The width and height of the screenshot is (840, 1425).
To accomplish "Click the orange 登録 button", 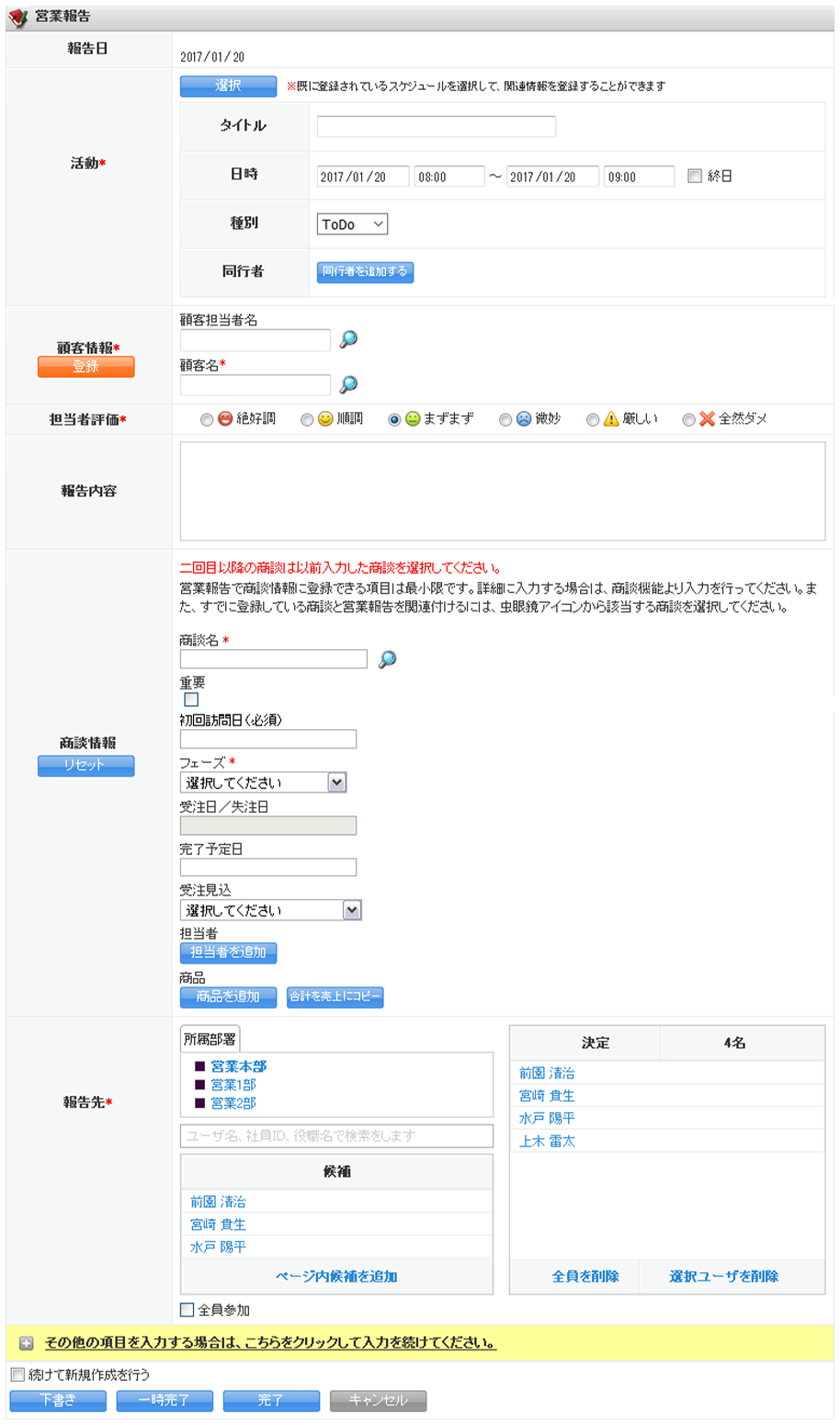I will [x=85, y=367].
